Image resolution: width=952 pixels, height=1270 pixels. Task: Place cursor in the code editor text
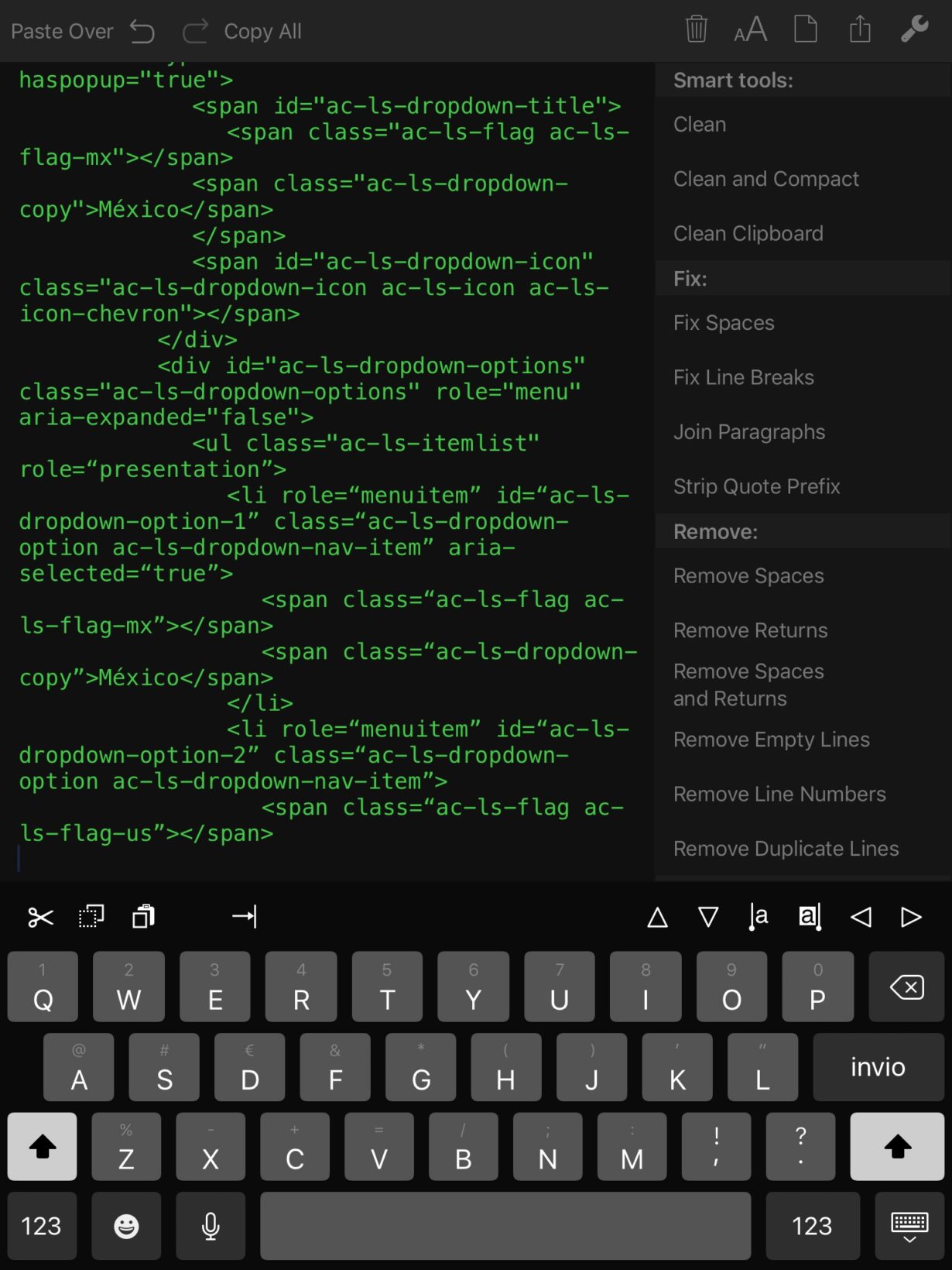coord(327,471)
